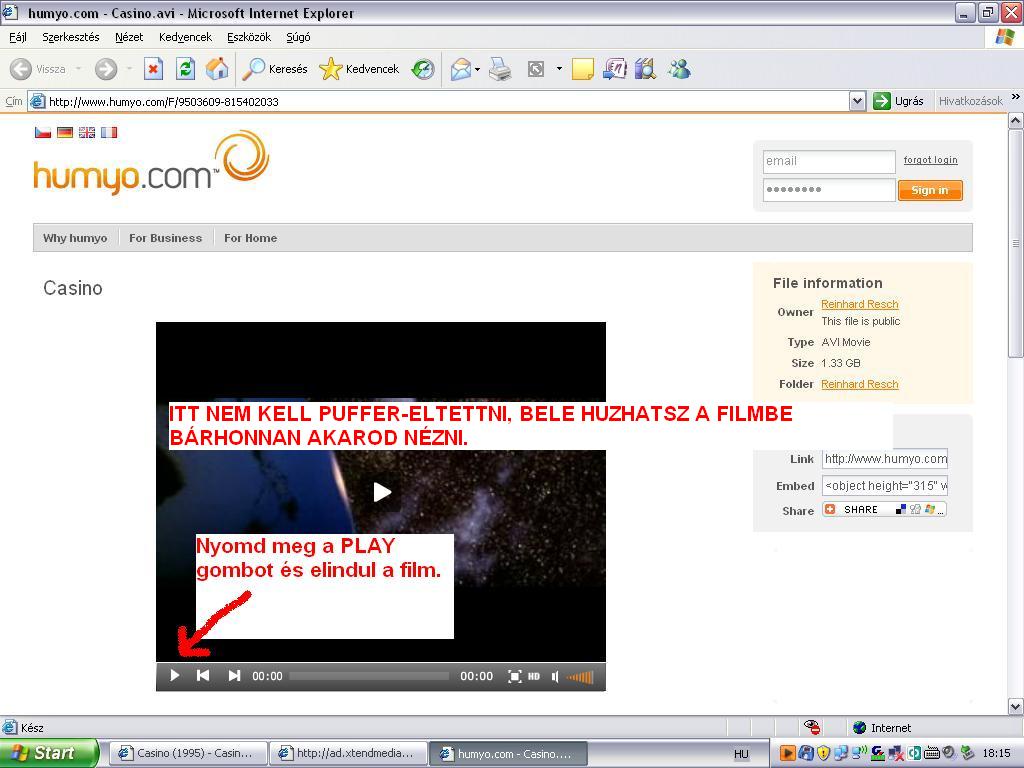Follow the forgot login link
This screenshot has width=1024, height=768.
(930, 160)
